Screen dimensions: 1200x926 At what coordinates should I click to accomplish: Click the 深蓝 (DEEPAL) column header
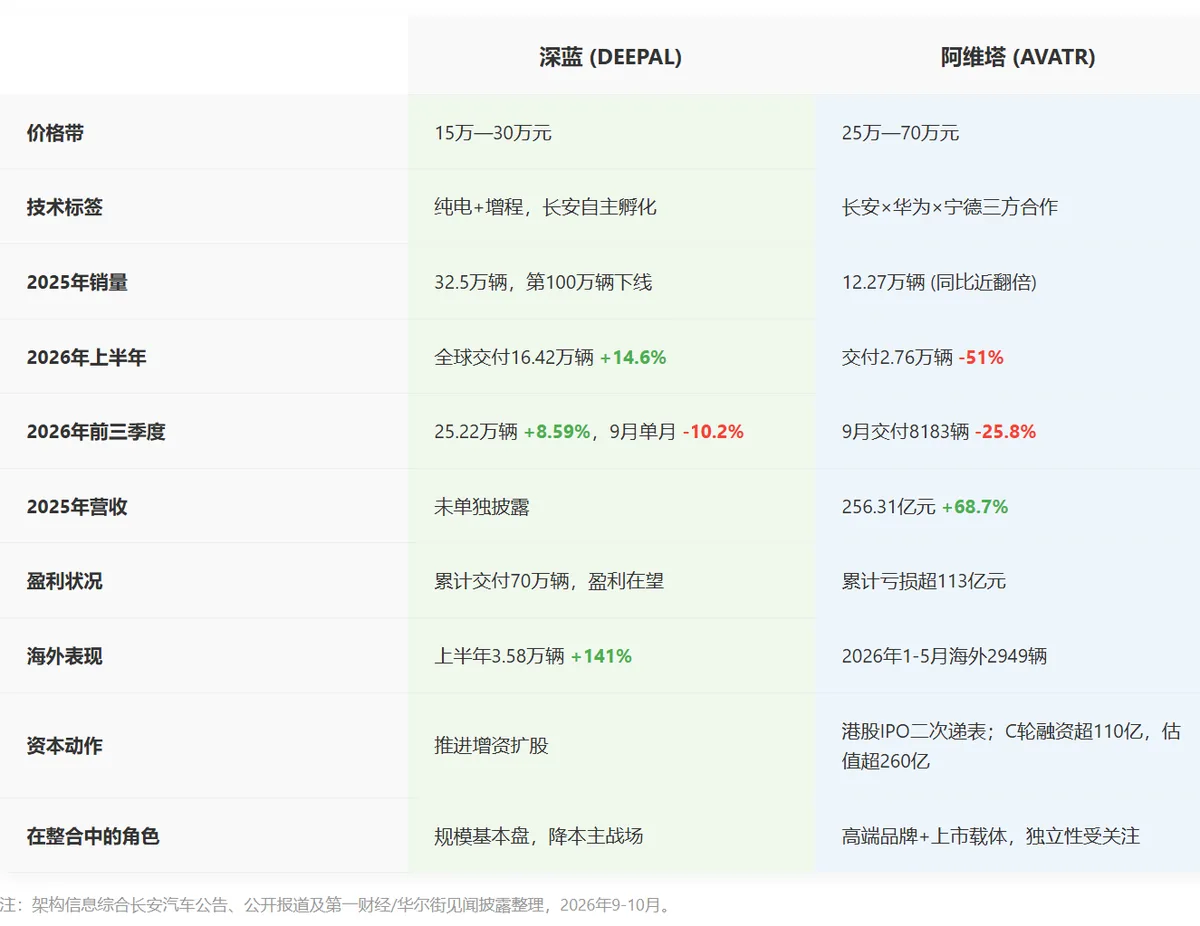[611, 57]
